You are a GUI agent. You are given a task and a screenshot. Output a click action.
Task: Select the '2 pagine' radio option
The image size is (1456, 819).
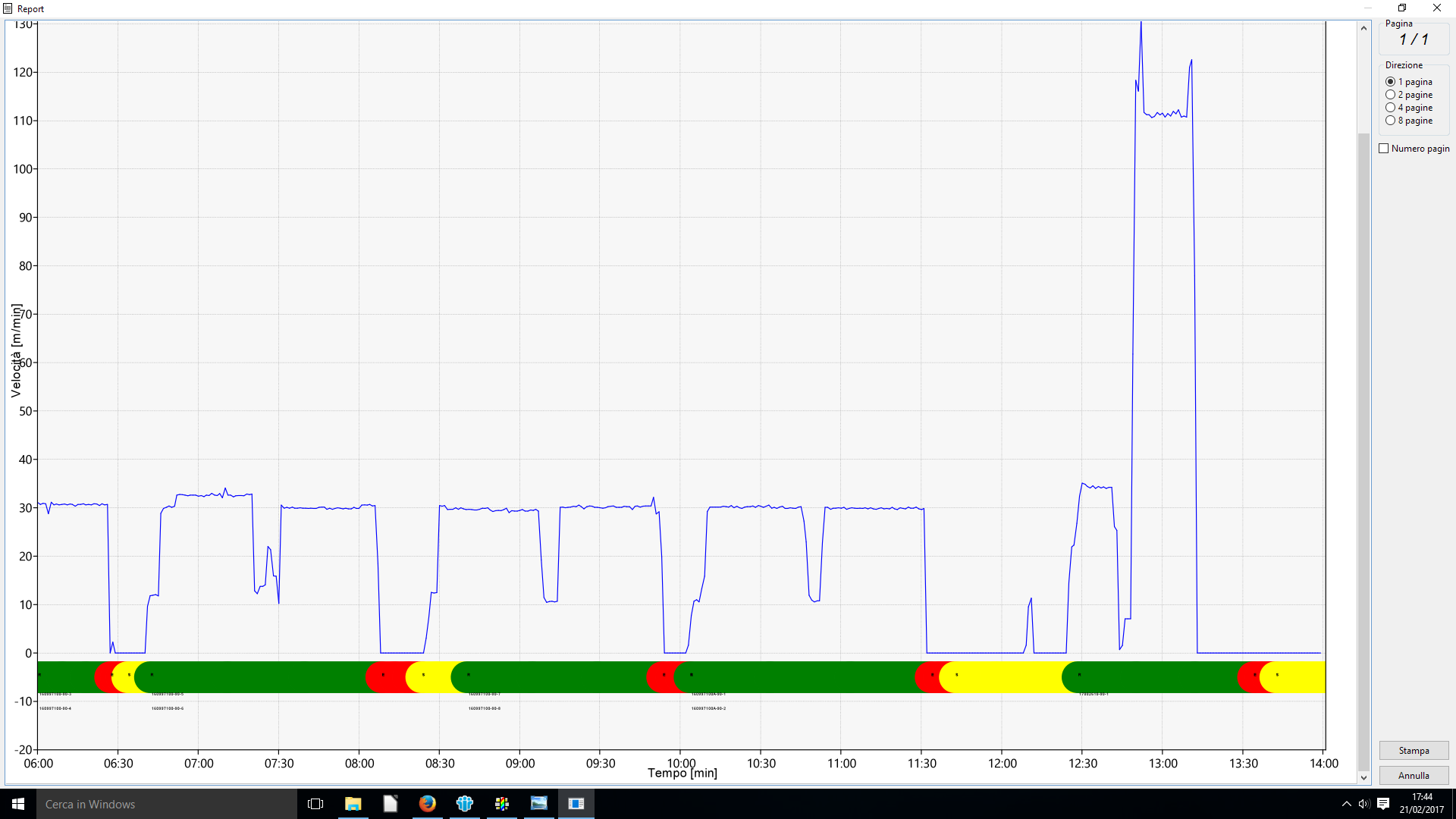[x=1409, y=95]
